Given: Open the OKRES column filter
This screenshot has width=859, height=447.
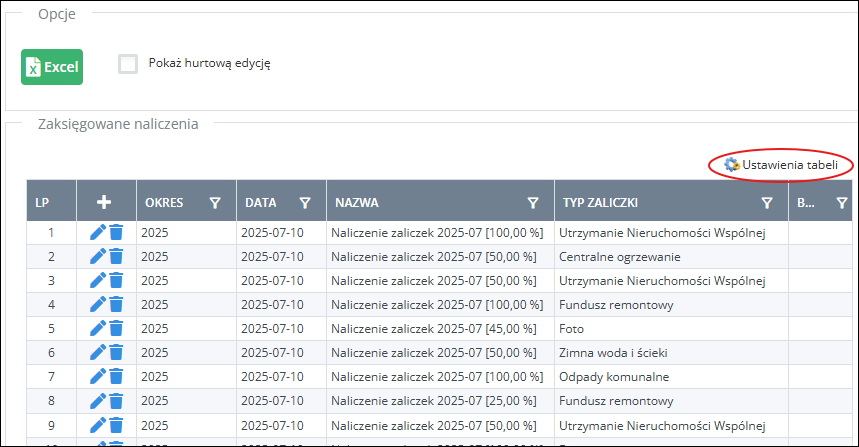Looking at the screenshot, I should pos(215,202).
